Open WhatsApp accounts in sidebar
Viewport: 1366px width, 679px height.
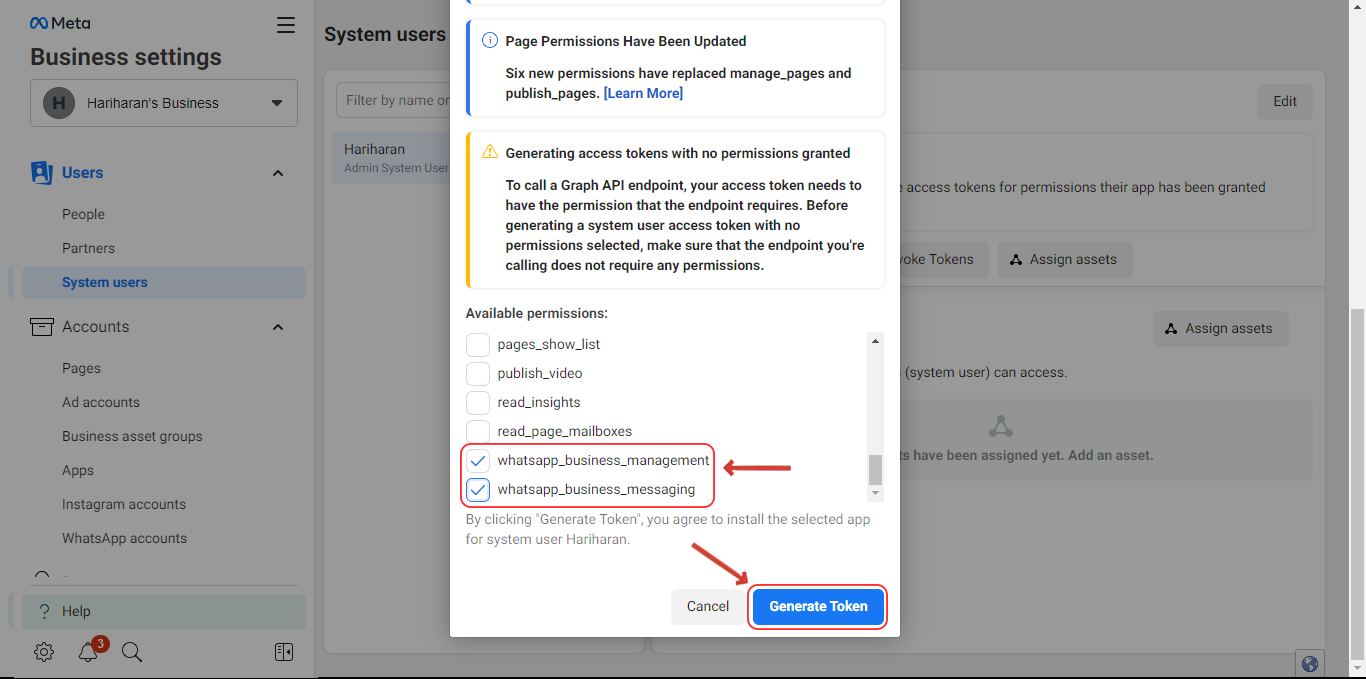click(x=124, y=538)
